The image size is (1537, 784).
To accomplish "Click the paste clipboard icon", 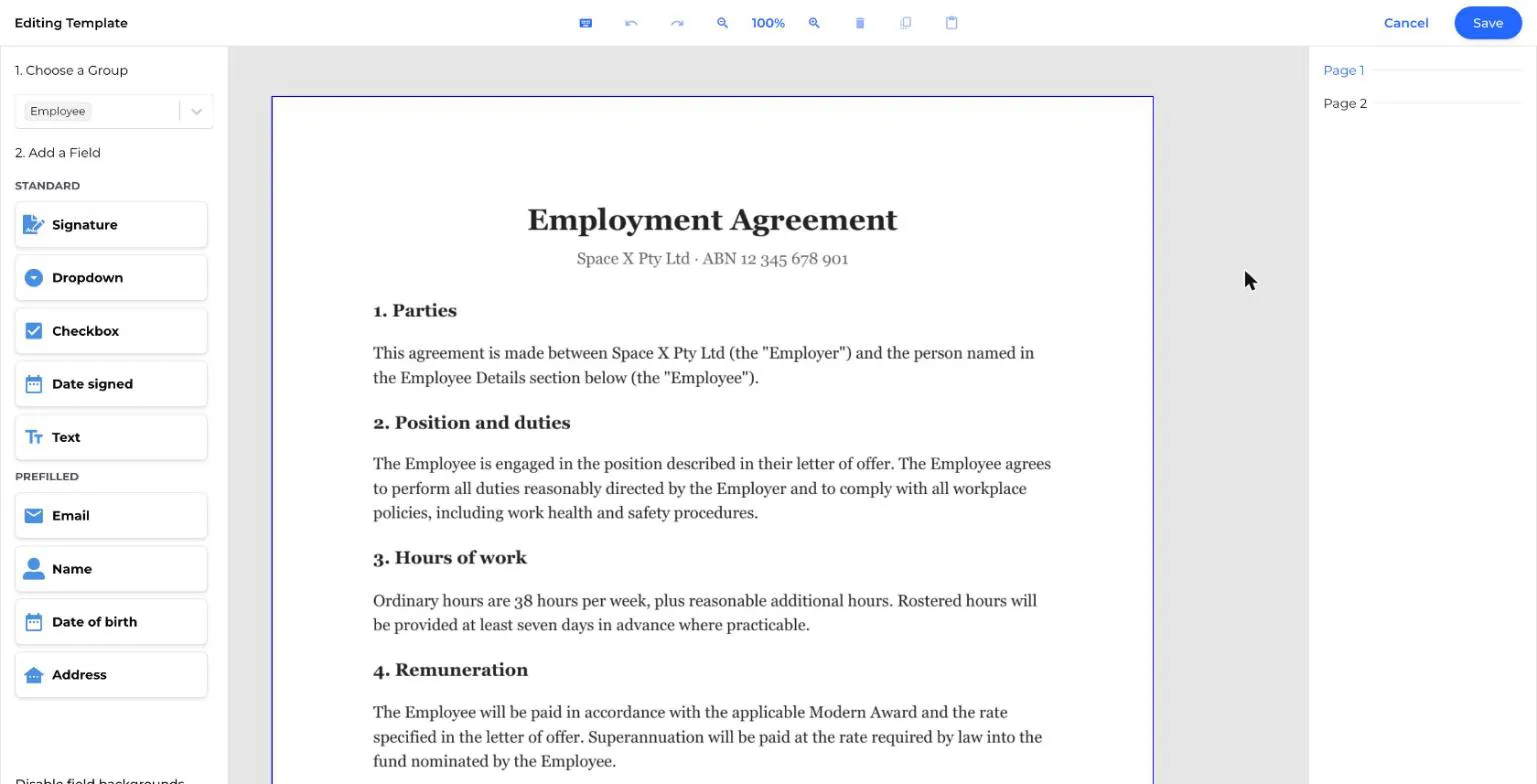I will (952, 23).
